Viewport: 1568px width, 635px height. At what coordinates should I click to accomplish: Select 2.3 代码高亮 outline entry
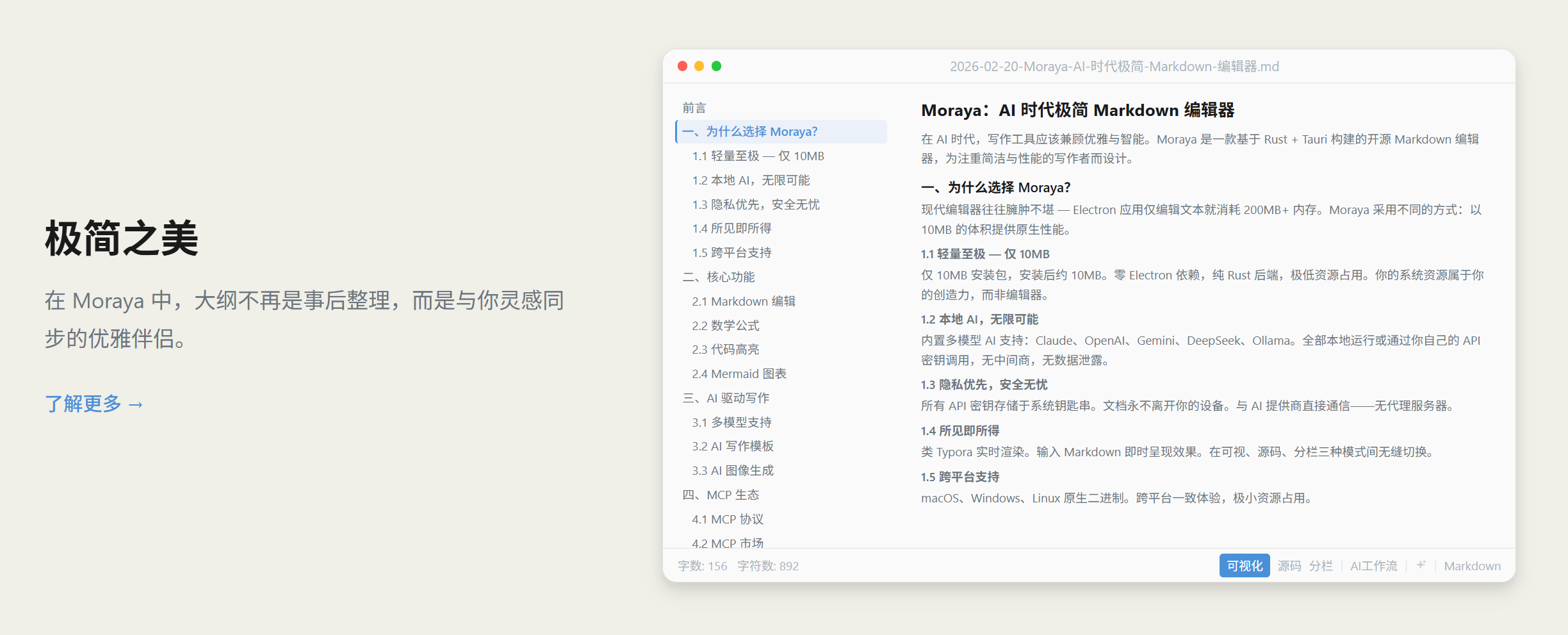click(x=726, y=349)
